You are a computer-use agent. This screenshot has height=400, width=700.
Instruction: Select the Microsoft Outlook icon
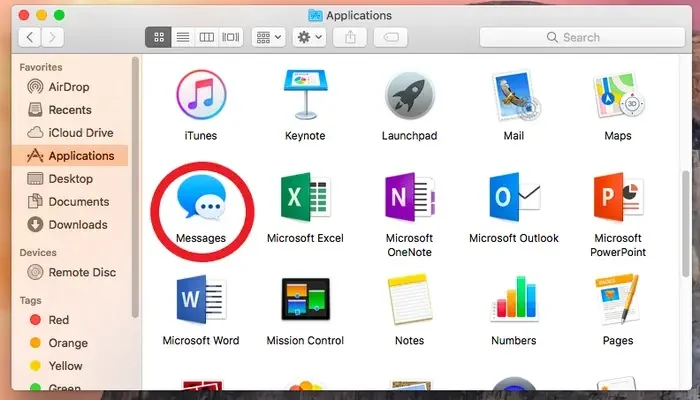coord(514,197)
